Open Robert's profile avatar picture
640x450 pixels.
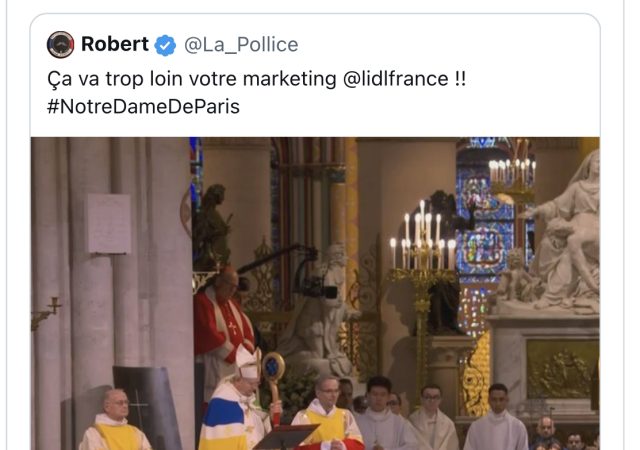click(x=60, y=45)
